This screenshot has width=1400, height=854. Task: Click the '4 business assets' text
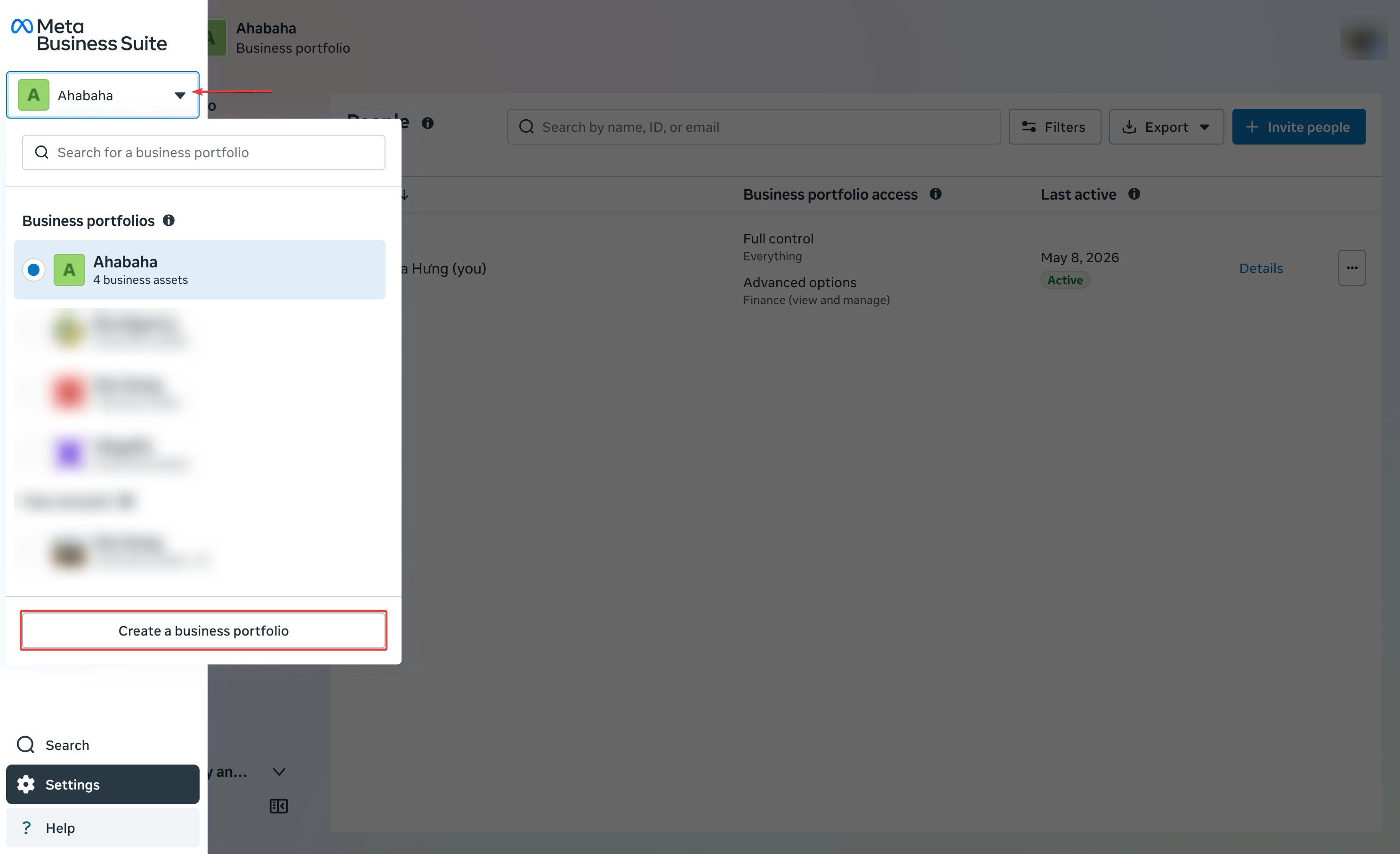click(x=140, y=280)
